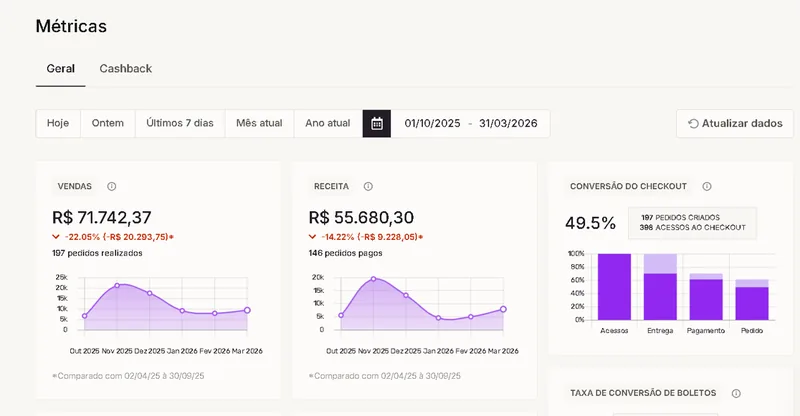This screenshot has width=800, height=416.
Task: Click the red down arrow under Vendas total
Action: [56, 237]
